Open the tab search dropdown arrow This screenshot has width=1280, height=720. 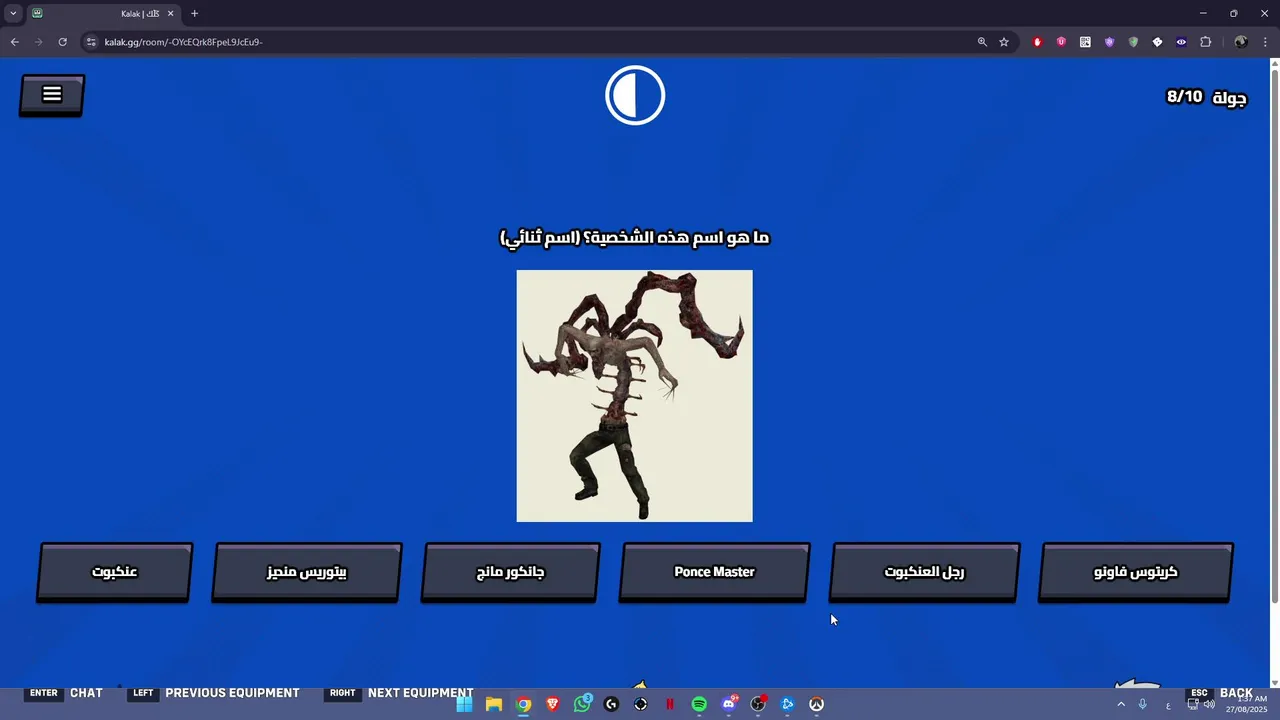click(x=13, y=13)
